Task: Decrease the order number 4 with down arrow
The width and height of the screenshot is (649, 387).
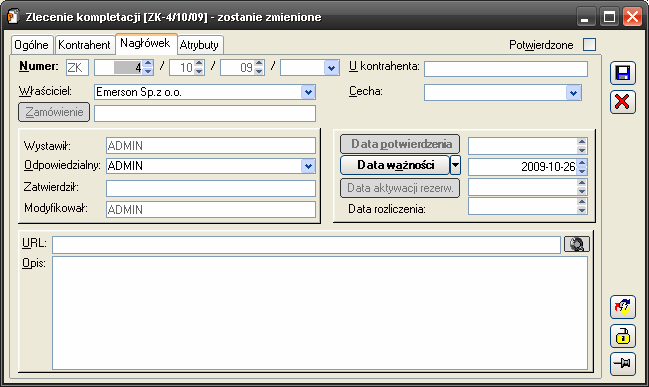Action: [x=148, y=72]
